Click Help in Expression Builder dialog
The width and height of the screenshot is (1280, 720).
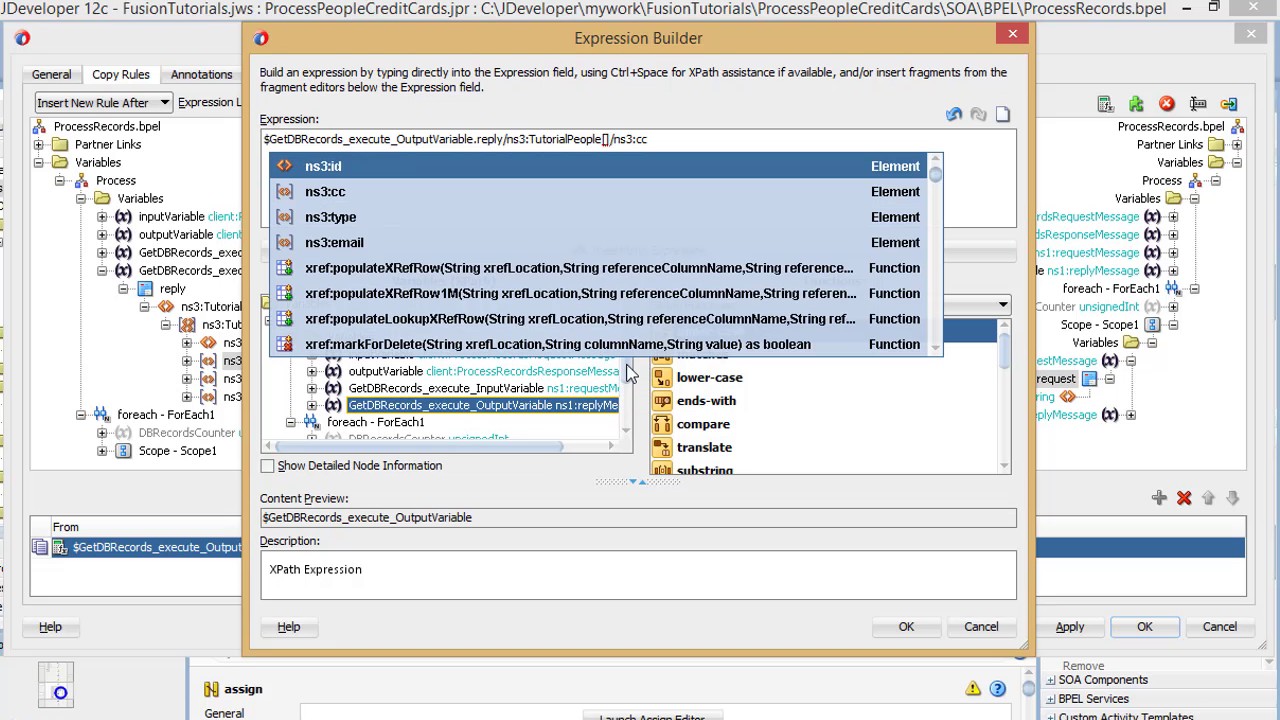(x=289, y=627)
